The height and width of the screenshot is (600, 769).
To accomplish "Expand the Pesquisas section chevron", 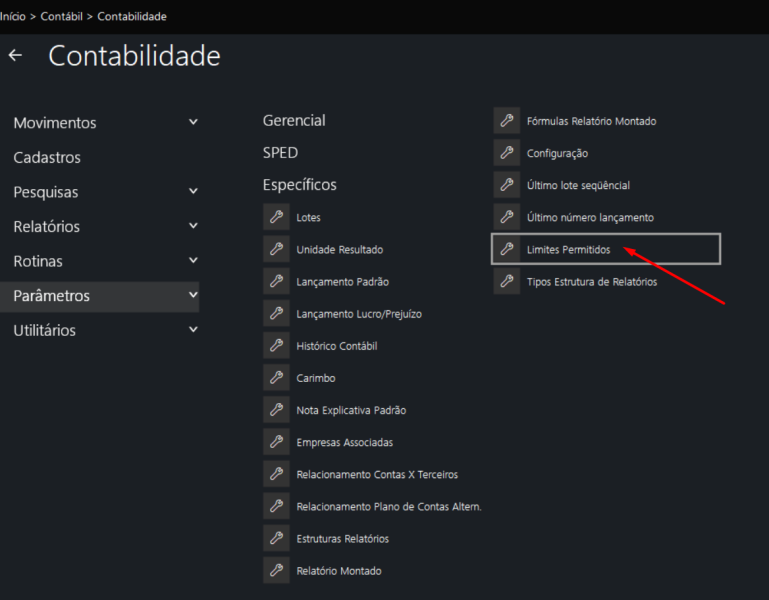I will [x=193, y=192].
